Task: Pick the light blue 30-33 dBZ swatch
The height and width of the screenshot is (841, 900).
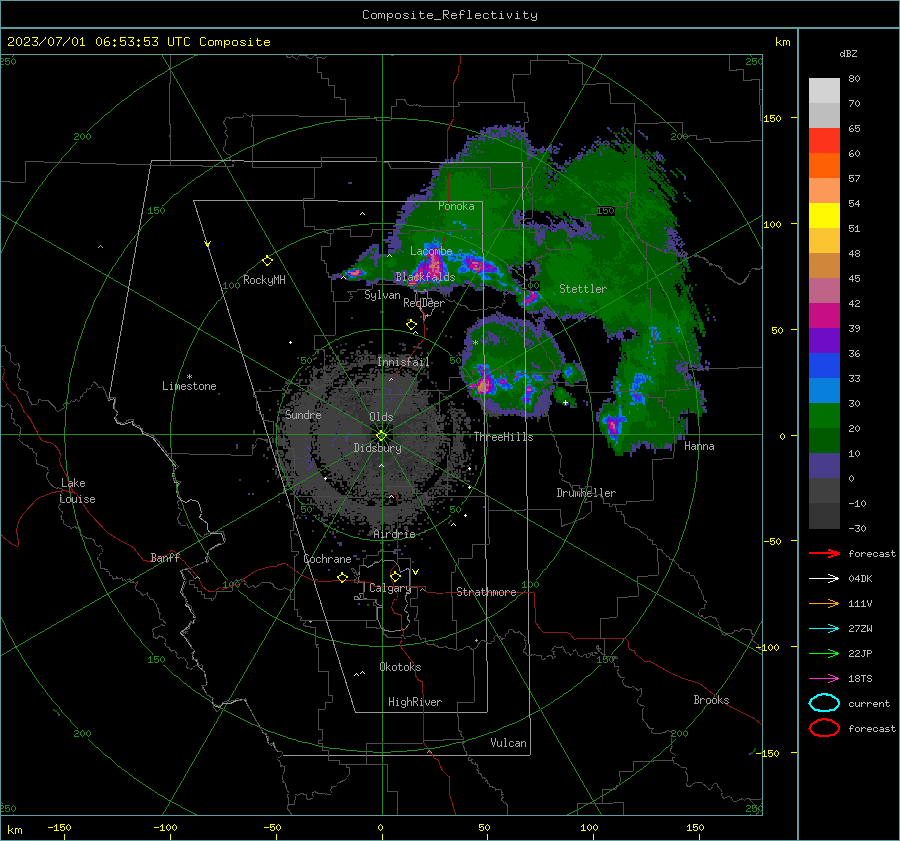Action: coord(824,391)
